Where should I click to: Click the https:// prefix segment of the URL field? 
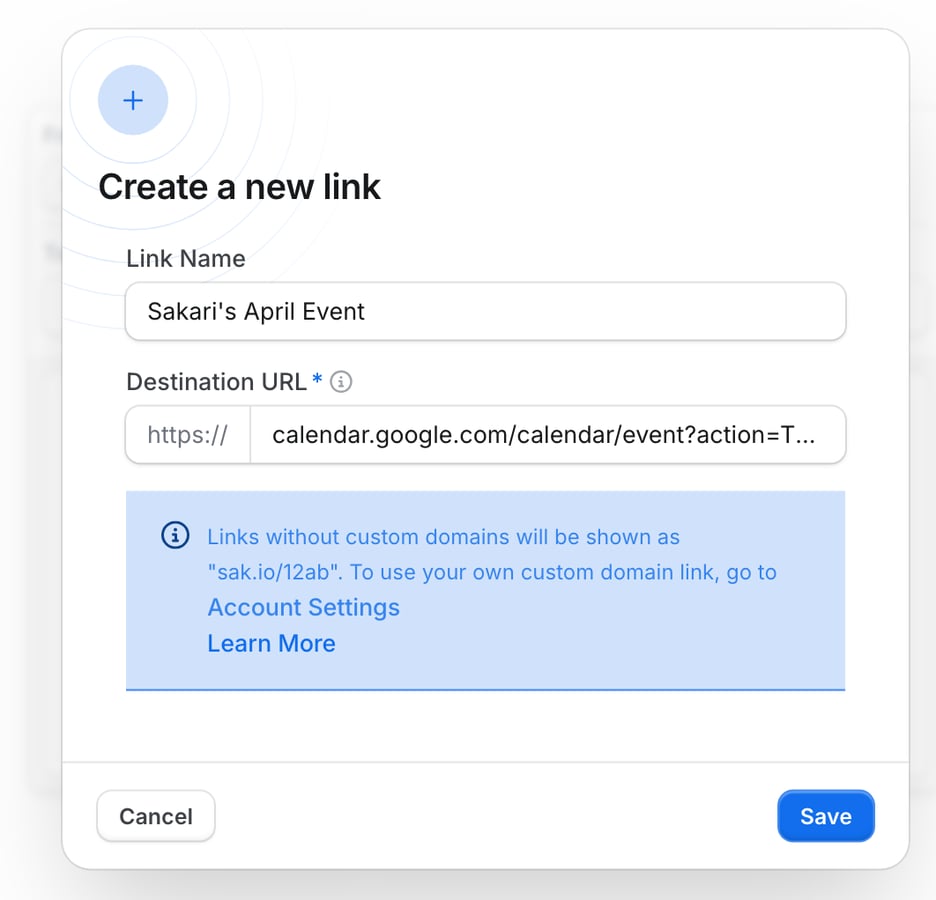point(187,435)
